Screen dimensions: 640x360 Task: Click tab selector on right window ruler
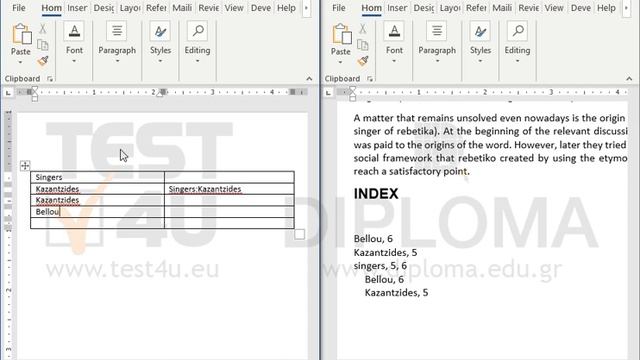329,93
